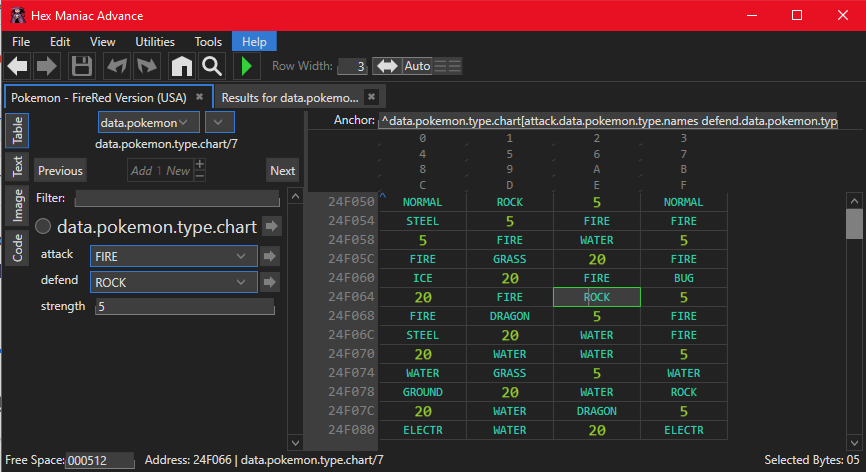Click the Next button

point(282,170)
